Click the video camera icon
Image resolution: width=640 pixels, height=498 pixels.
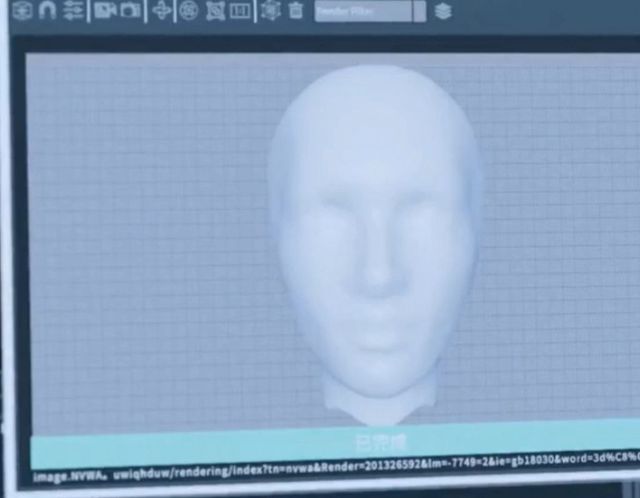105,10
